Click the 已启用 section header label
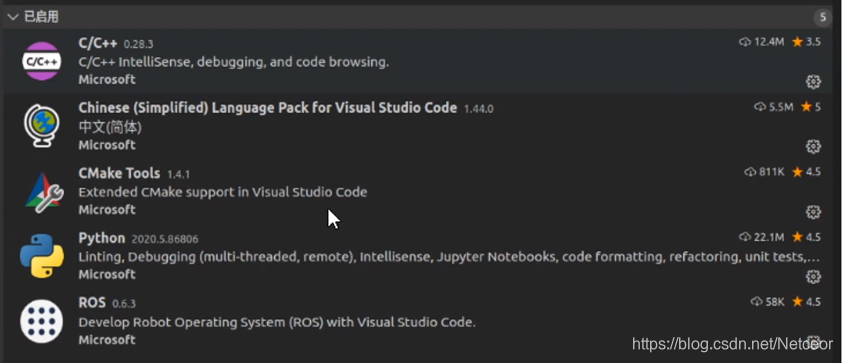This screenshot has height=363, width=844. coord(41,17)
